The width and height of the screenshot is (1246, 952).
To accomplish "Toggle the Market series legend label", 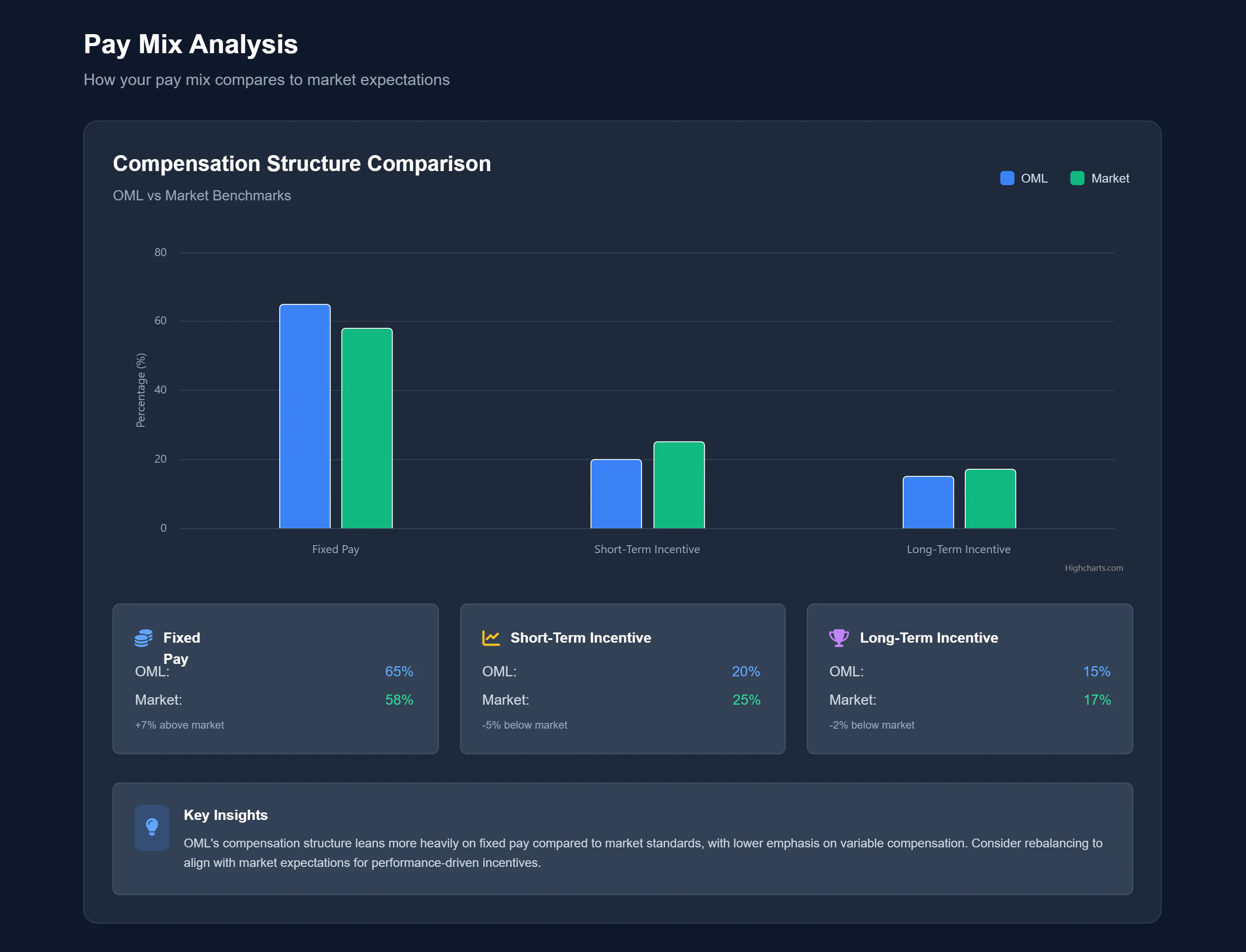I will (x=1109, y=179).
